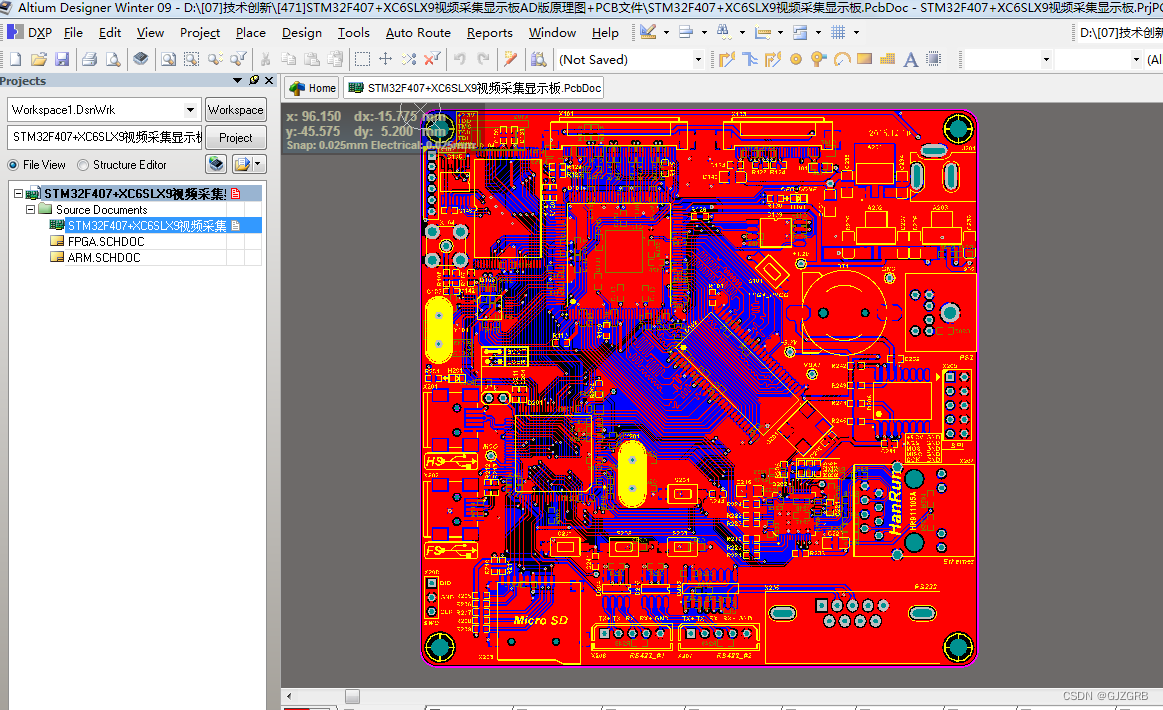This screenshot has width=1163, height=710.
Task: Expand the (Not Saved) view dropdown
Action: pos(698,59)
